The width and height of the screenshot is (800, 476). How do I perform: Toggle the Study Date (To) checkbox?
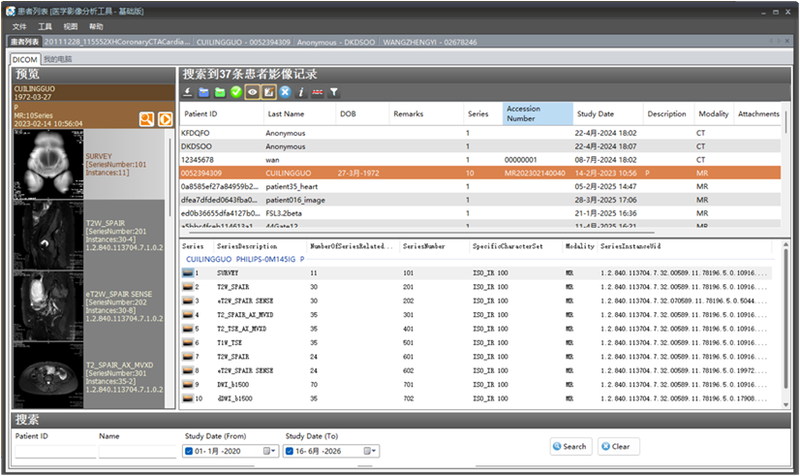[x=289, y=451]
